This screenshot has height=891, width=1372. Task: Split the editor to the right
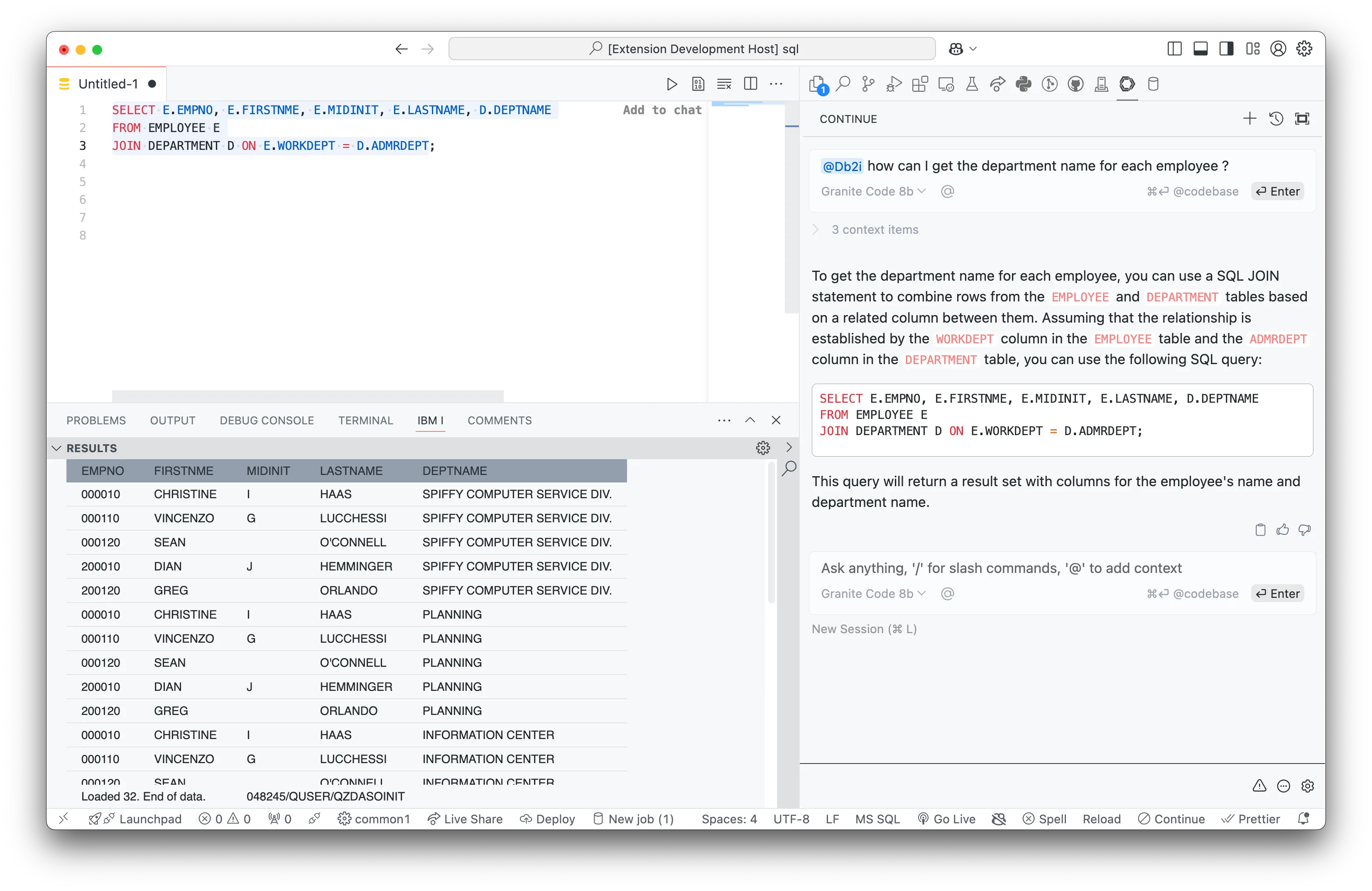750,84
